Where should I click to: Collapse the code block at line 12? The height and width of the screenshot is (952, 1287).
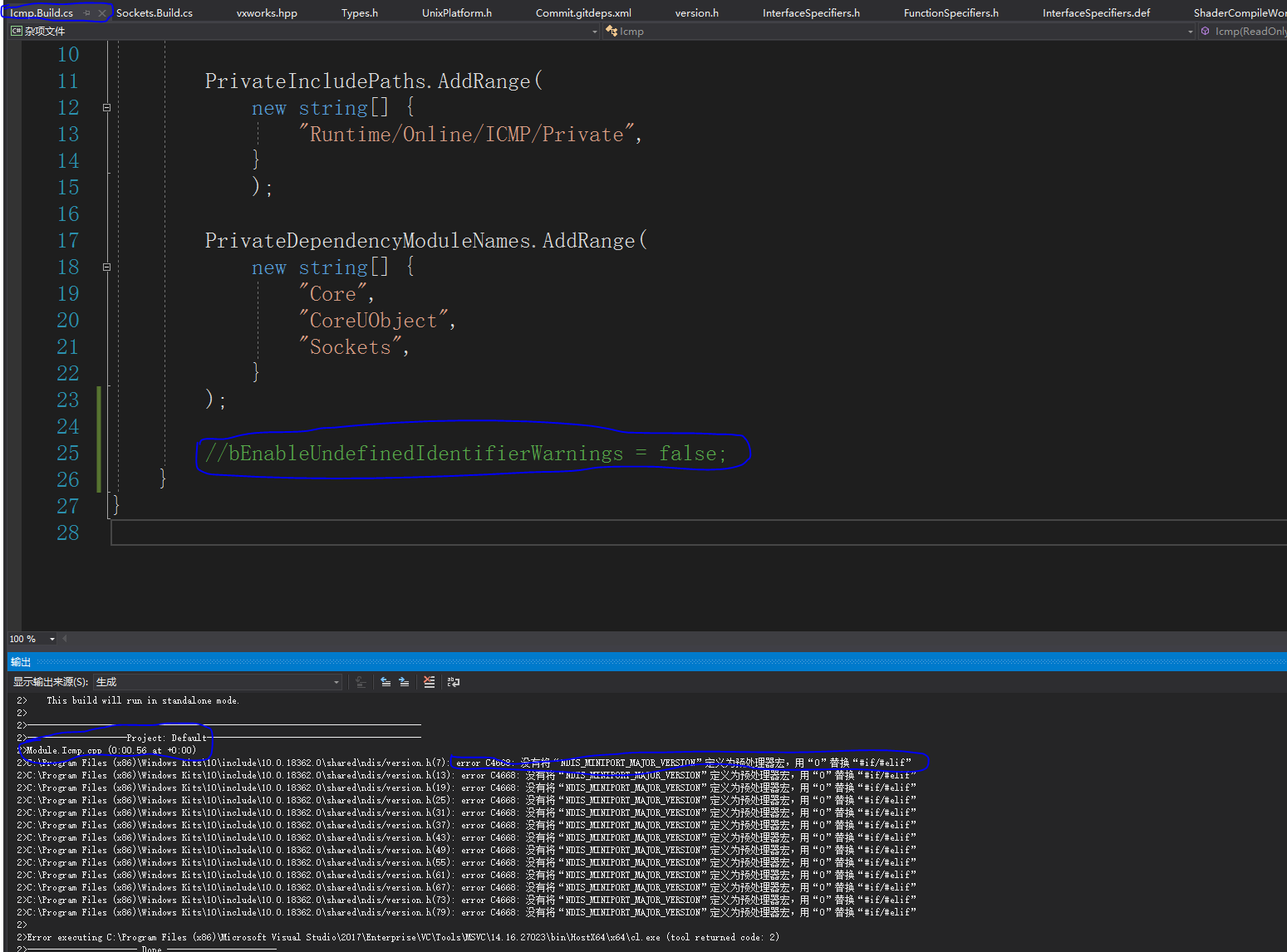pyautogui.click(x=106, y=107)
